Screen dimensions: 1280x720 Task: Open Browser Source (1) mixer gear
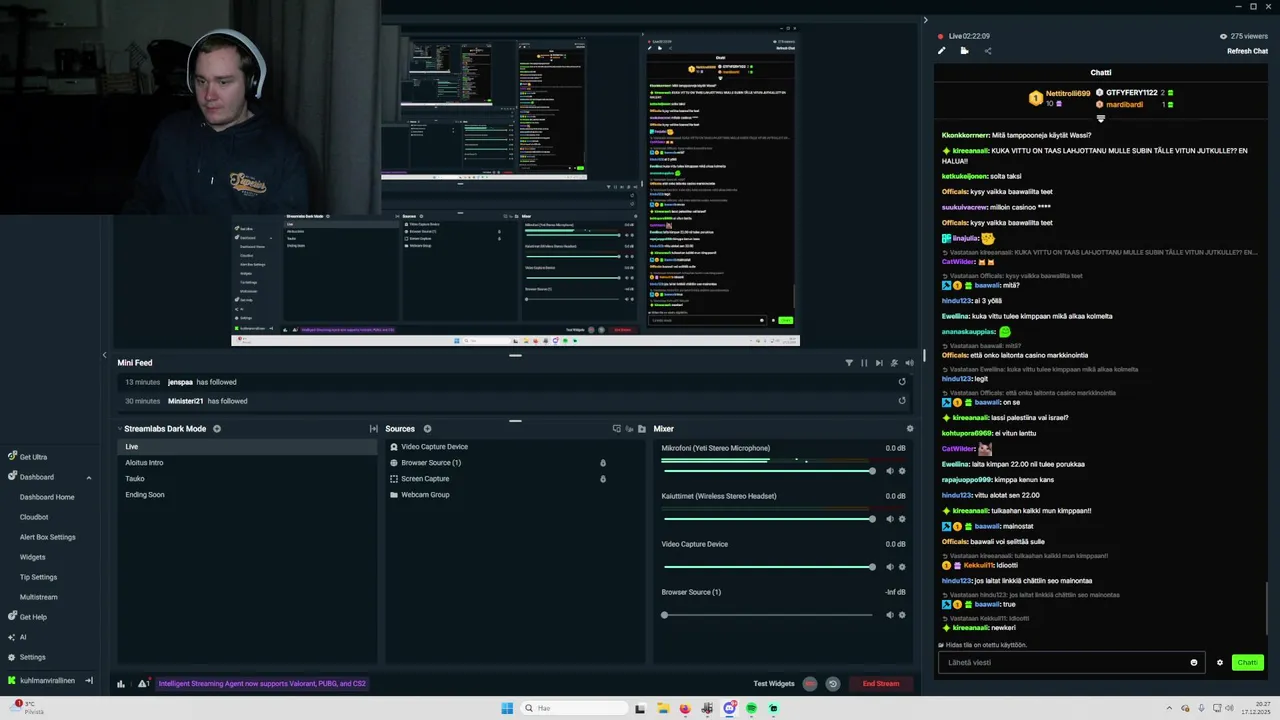(902, 615)
